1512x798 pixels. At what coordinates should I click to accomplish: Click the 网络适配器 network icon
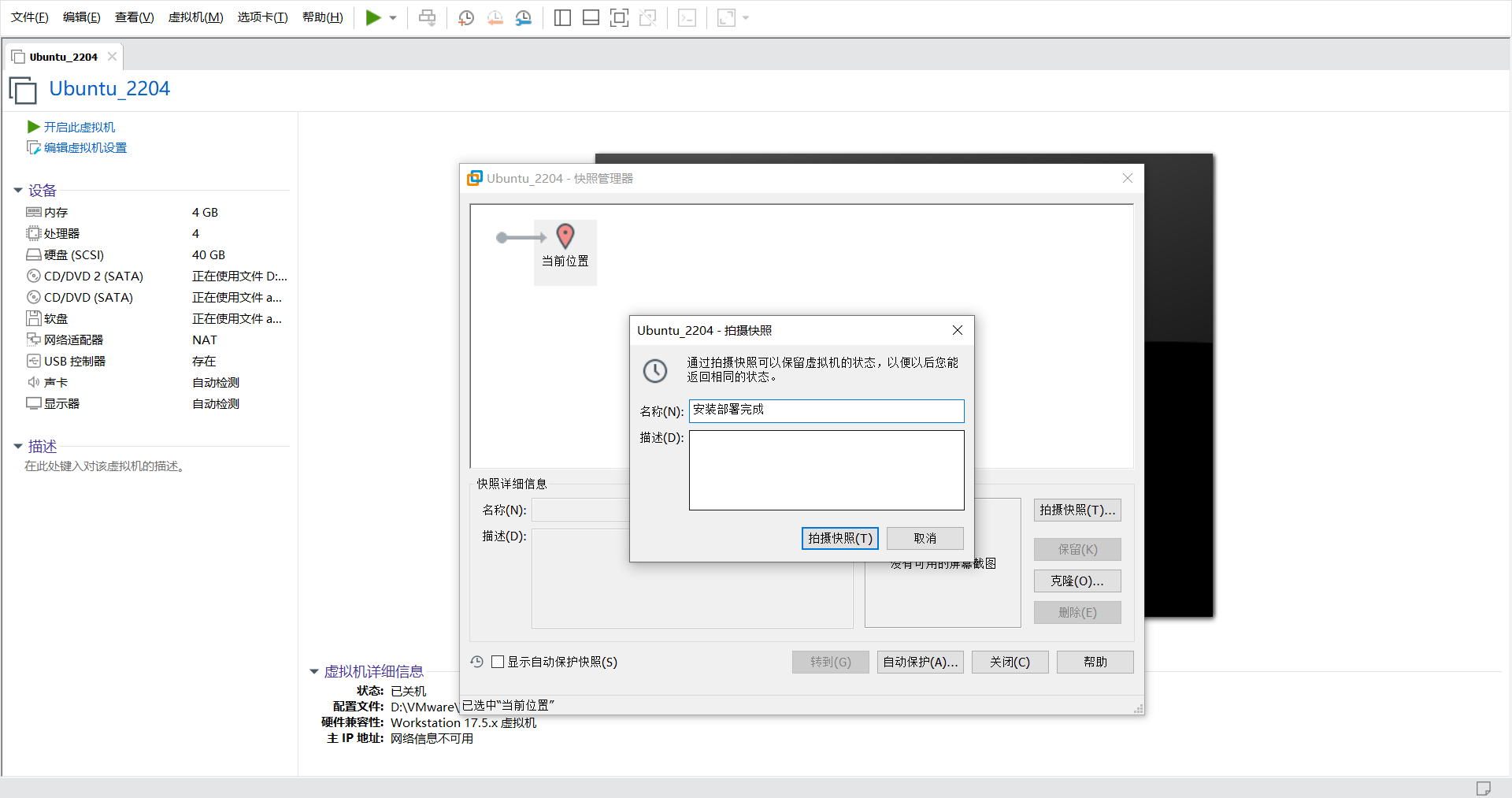click(34, 340)
